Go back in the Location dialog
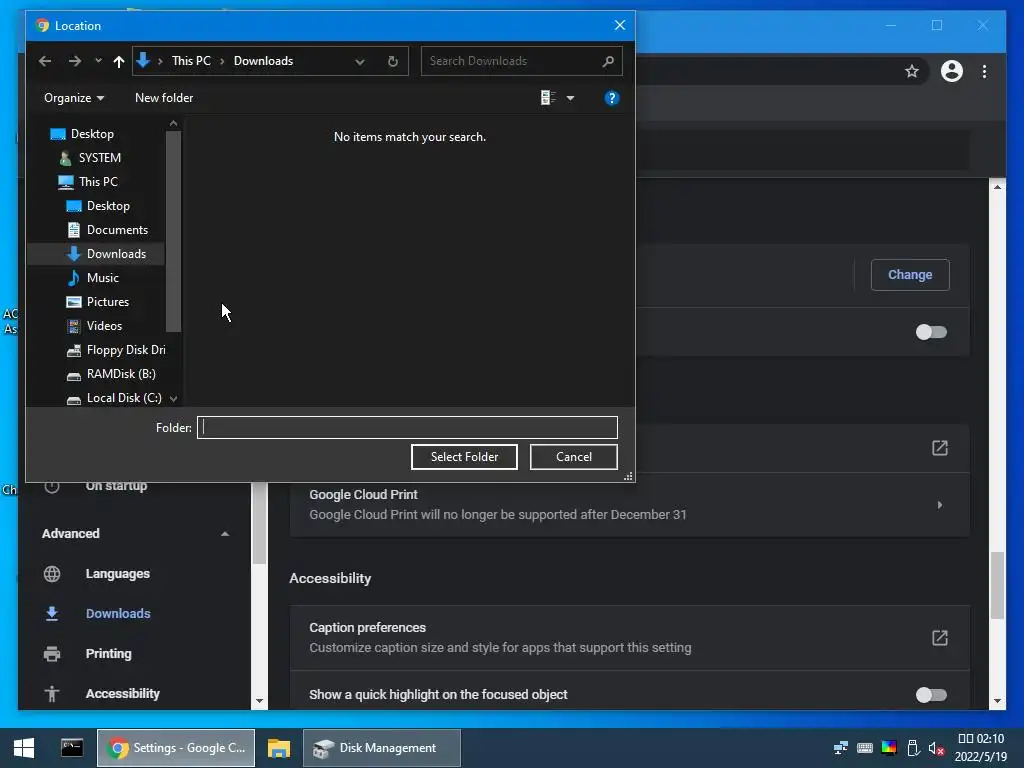This screenshot has height=768, width=1024. click(x=45, y=61)
